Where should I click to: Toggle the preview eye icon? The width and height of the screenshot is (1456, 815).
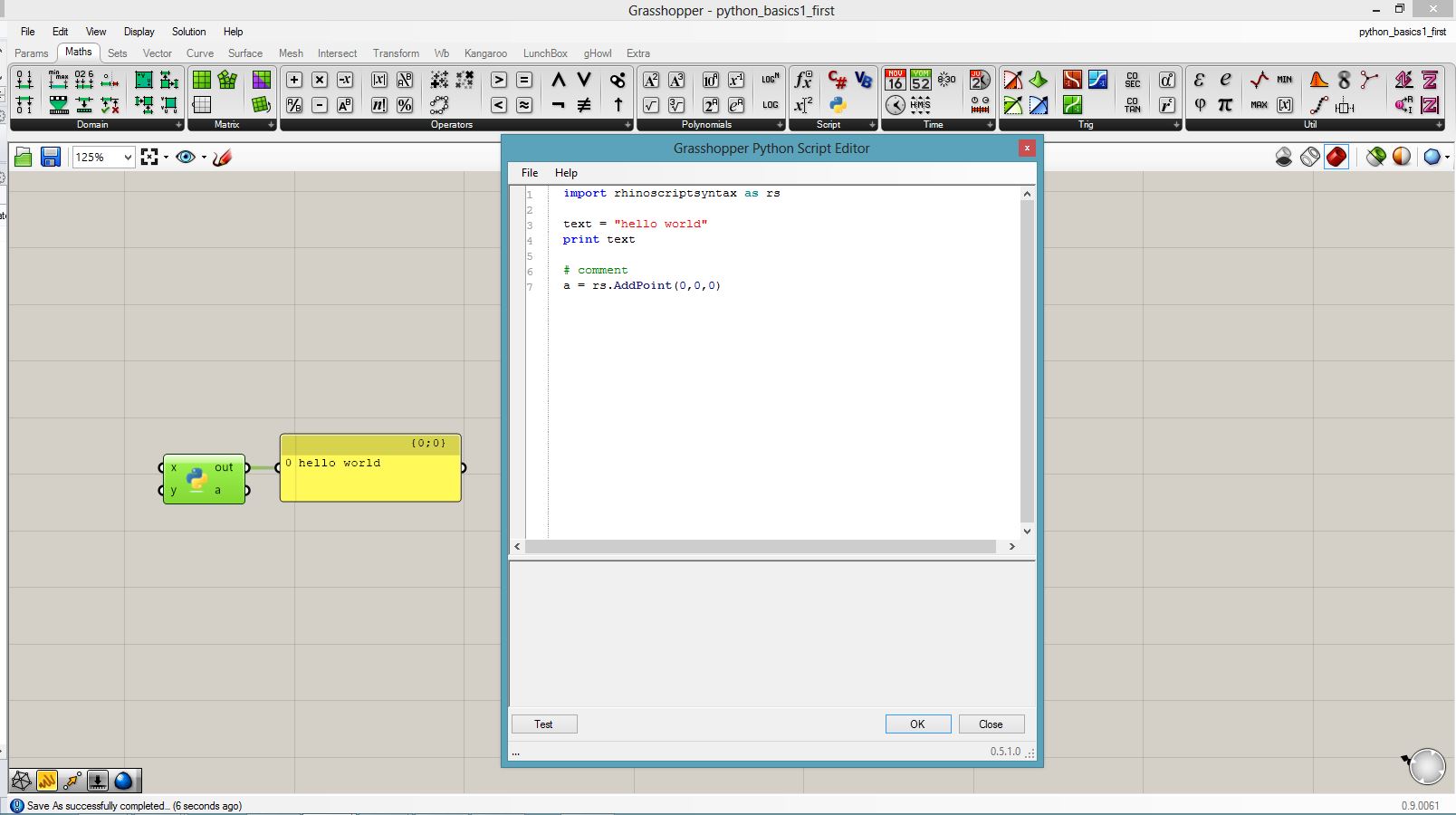coord(186,158)
